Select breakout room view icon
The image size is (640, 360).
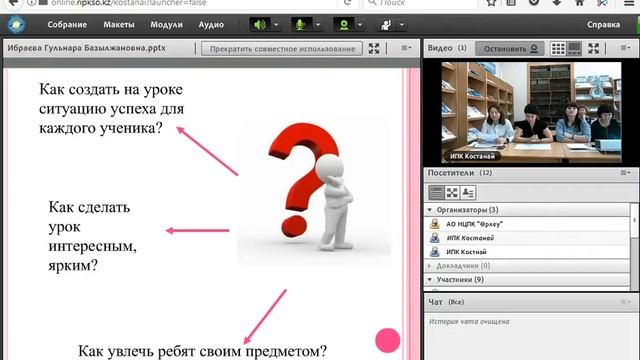pos(452,193)
